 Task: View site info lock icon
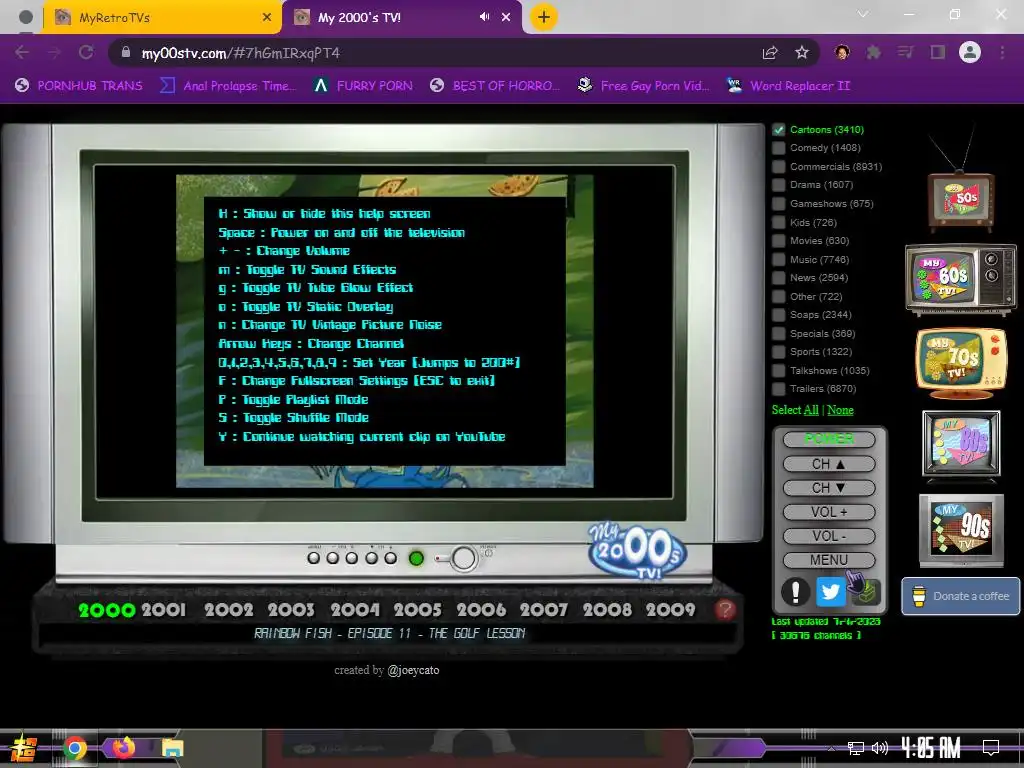pos(126,53)
